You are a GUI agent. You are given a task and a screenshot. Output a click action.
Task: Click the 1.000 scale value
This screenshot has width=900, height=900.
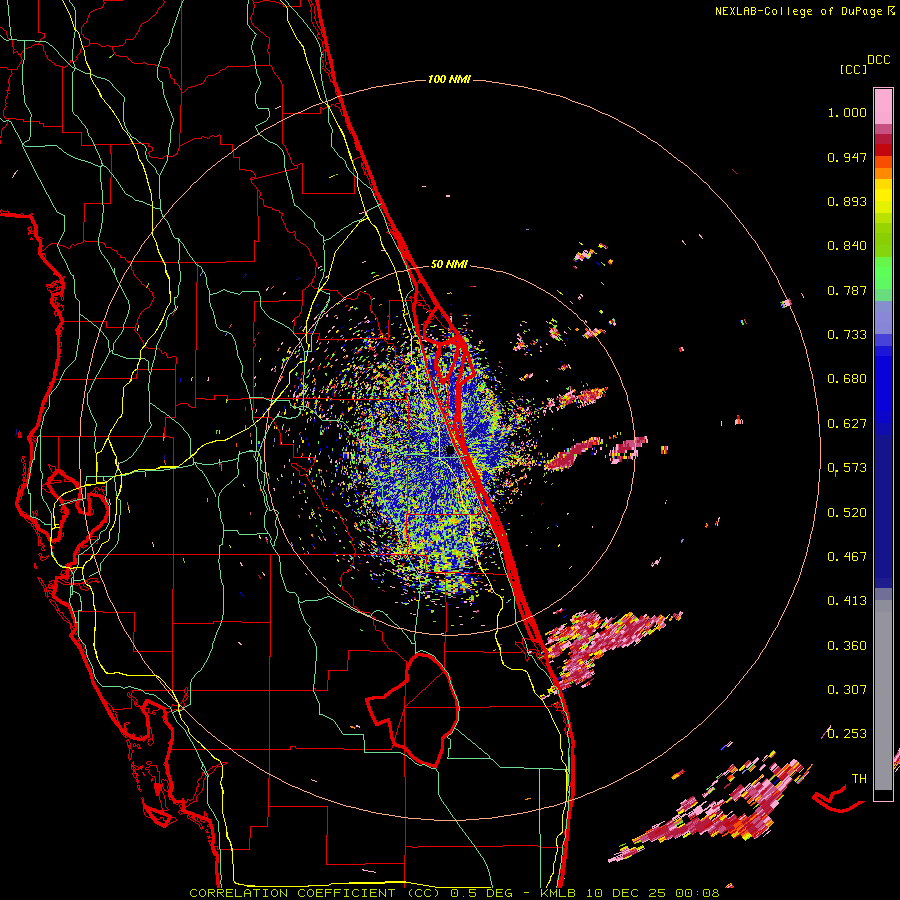coord(847,112)
